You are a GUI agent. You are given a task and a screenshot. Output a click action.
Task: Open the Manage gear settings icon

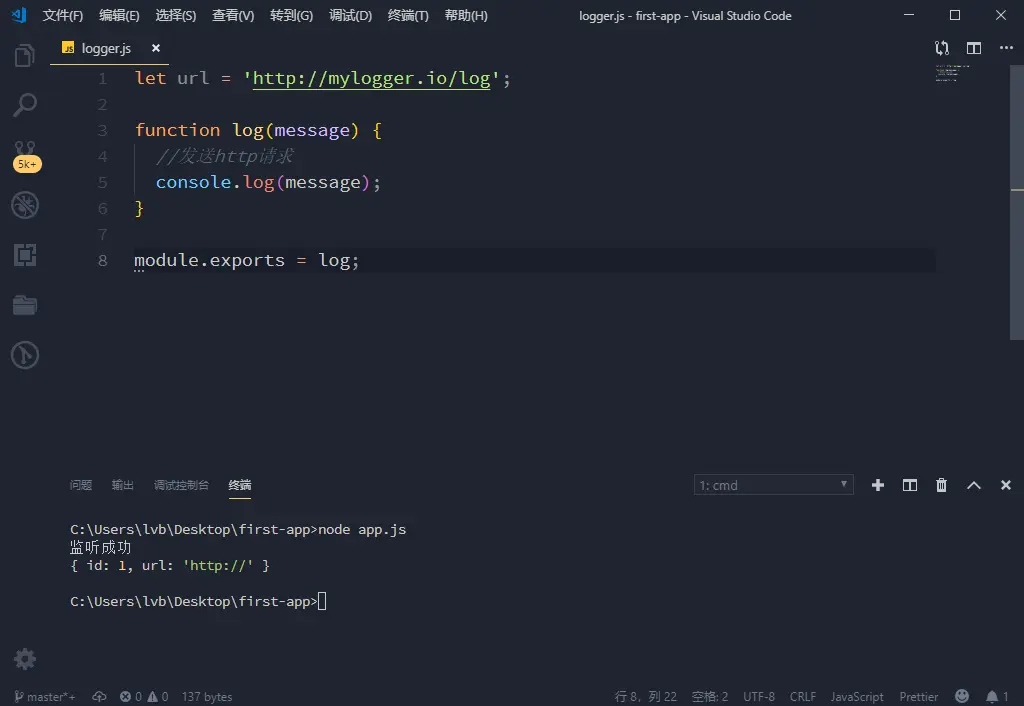pyautogui.click(x=25, y=659)
